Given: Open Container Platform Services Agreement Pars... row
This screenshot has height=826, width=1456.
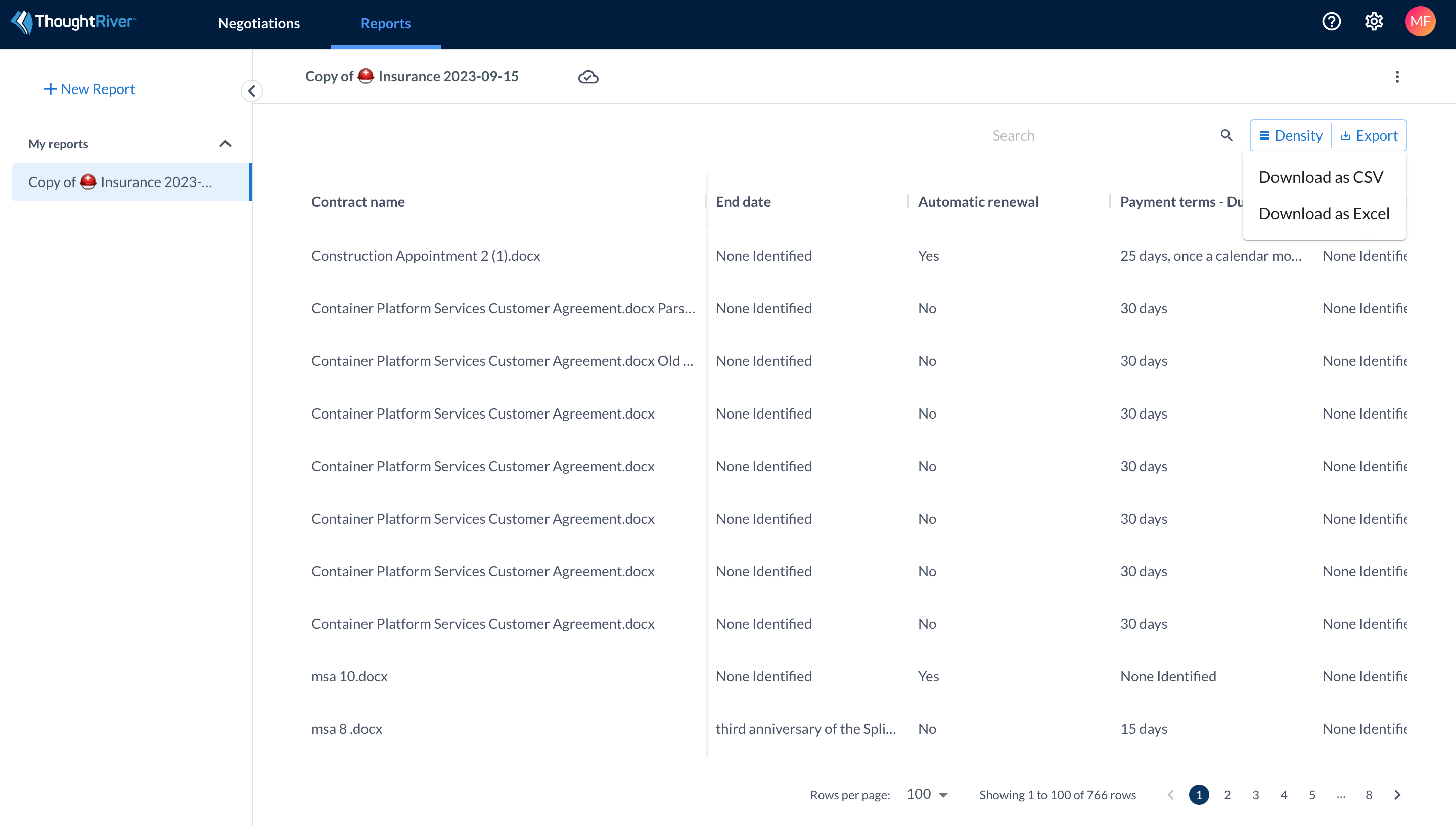Looking at the screenshot, I should [503, 309].
